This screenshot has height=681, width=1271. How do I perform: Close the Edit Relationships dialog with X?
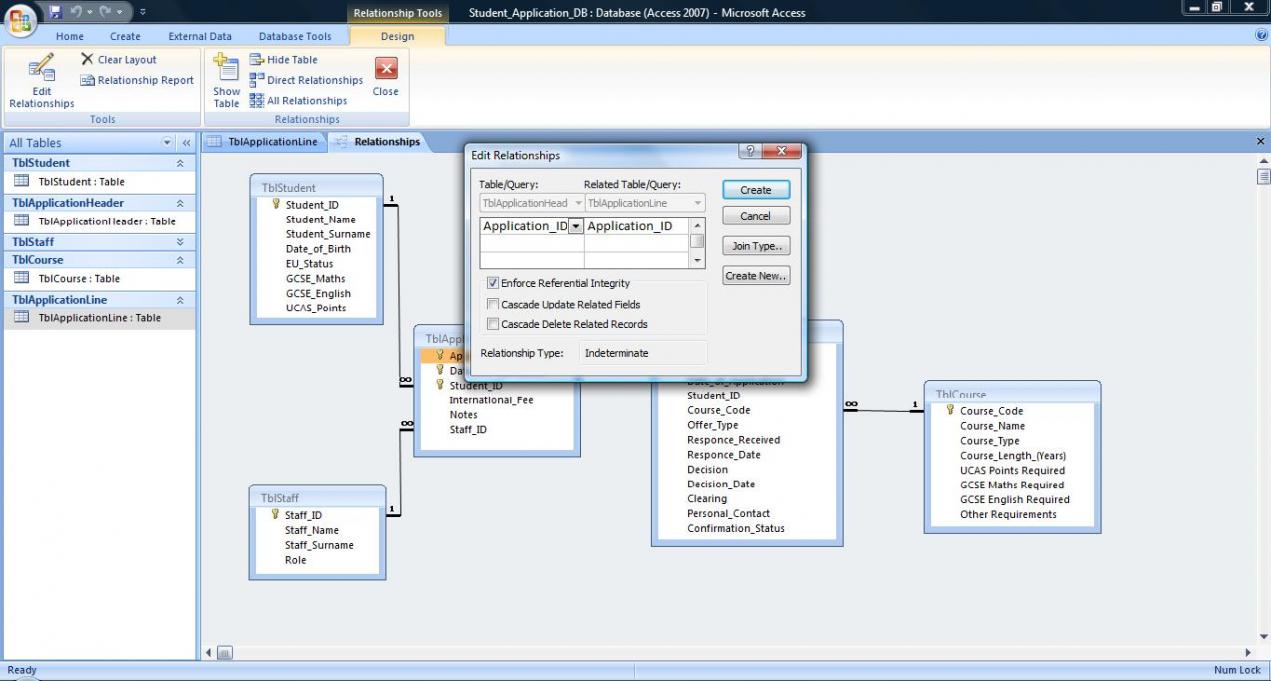point(781,151)
